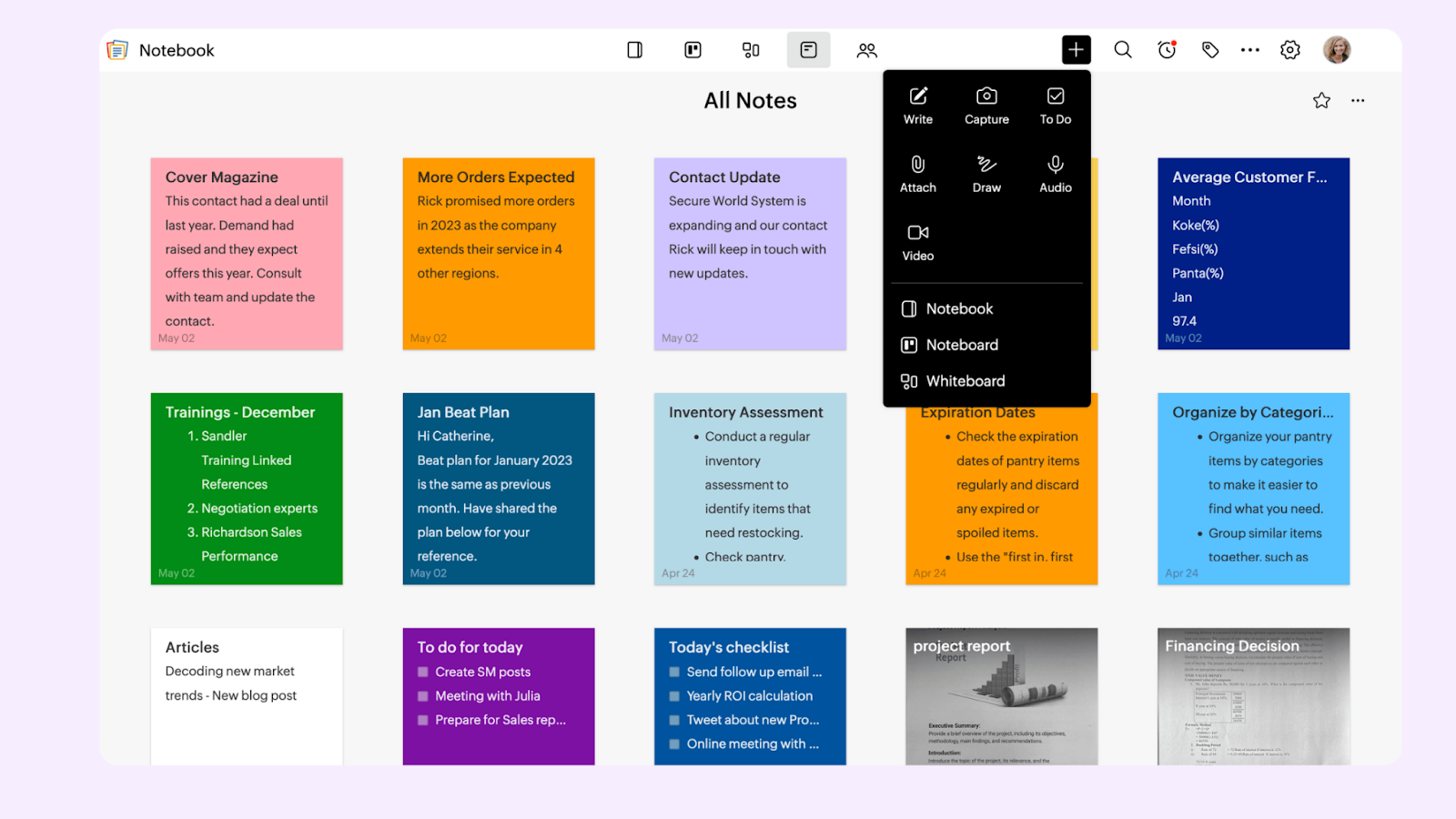The width and height of the screenshot is (1456, 819).
Task: Open the user profile avatar menu
Action: pyautogui.click(x=1336, y=50)
